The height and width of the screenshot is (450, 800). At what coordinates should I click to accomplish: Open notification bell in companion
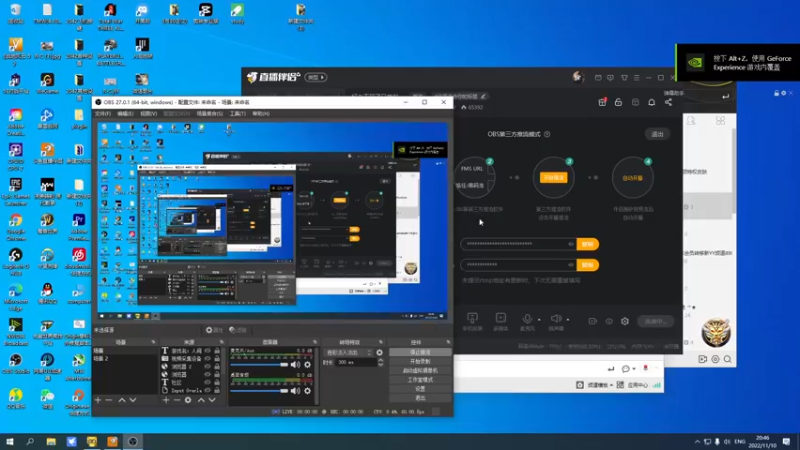pyautogui.click(x=652, y=102)
